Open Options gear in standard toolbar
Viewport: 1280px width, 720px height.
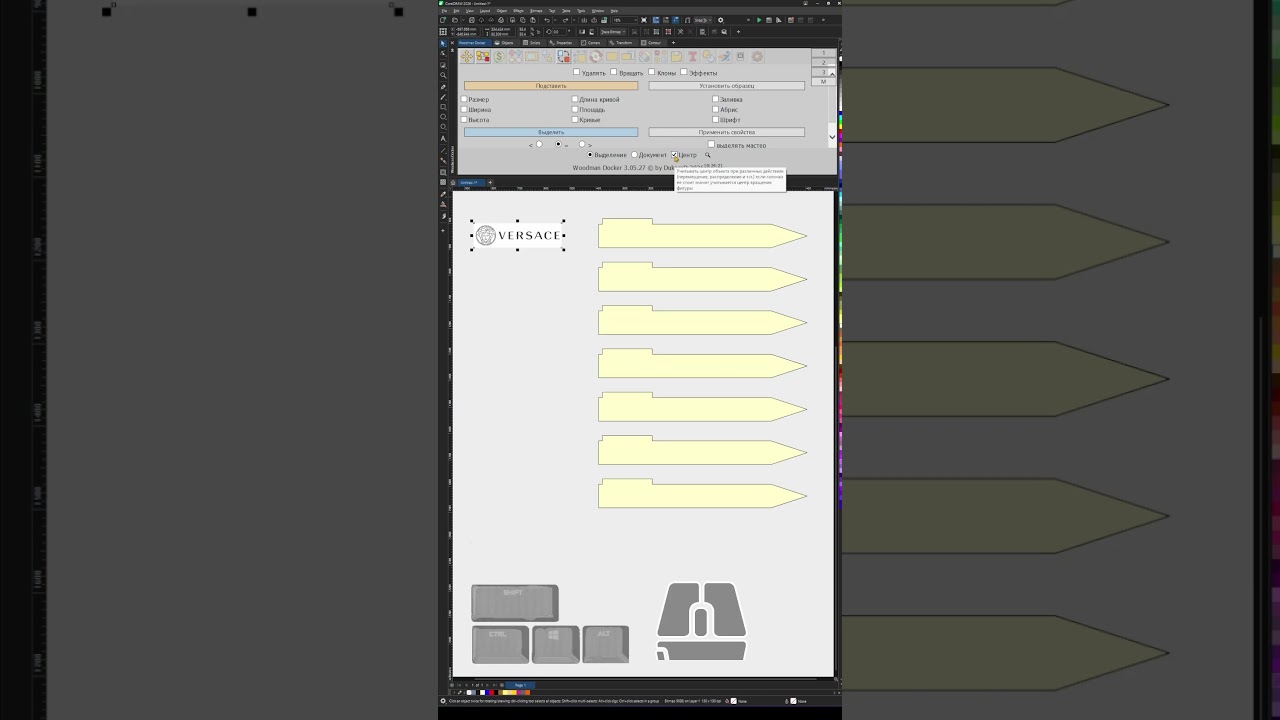(x=720, y=20)
